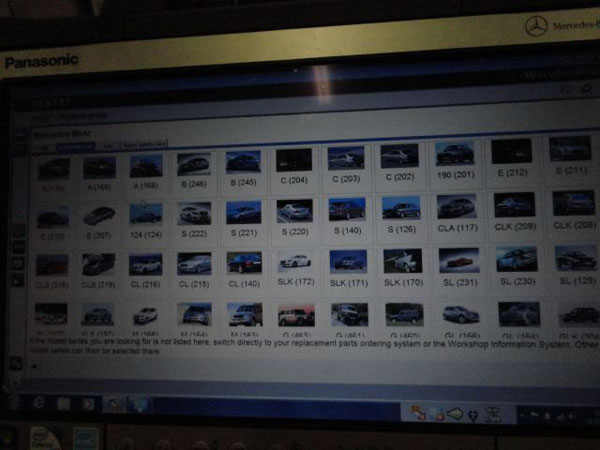Switch to the Van tab
Viewport: 600px width, 450px height.
tap(108, 146)
